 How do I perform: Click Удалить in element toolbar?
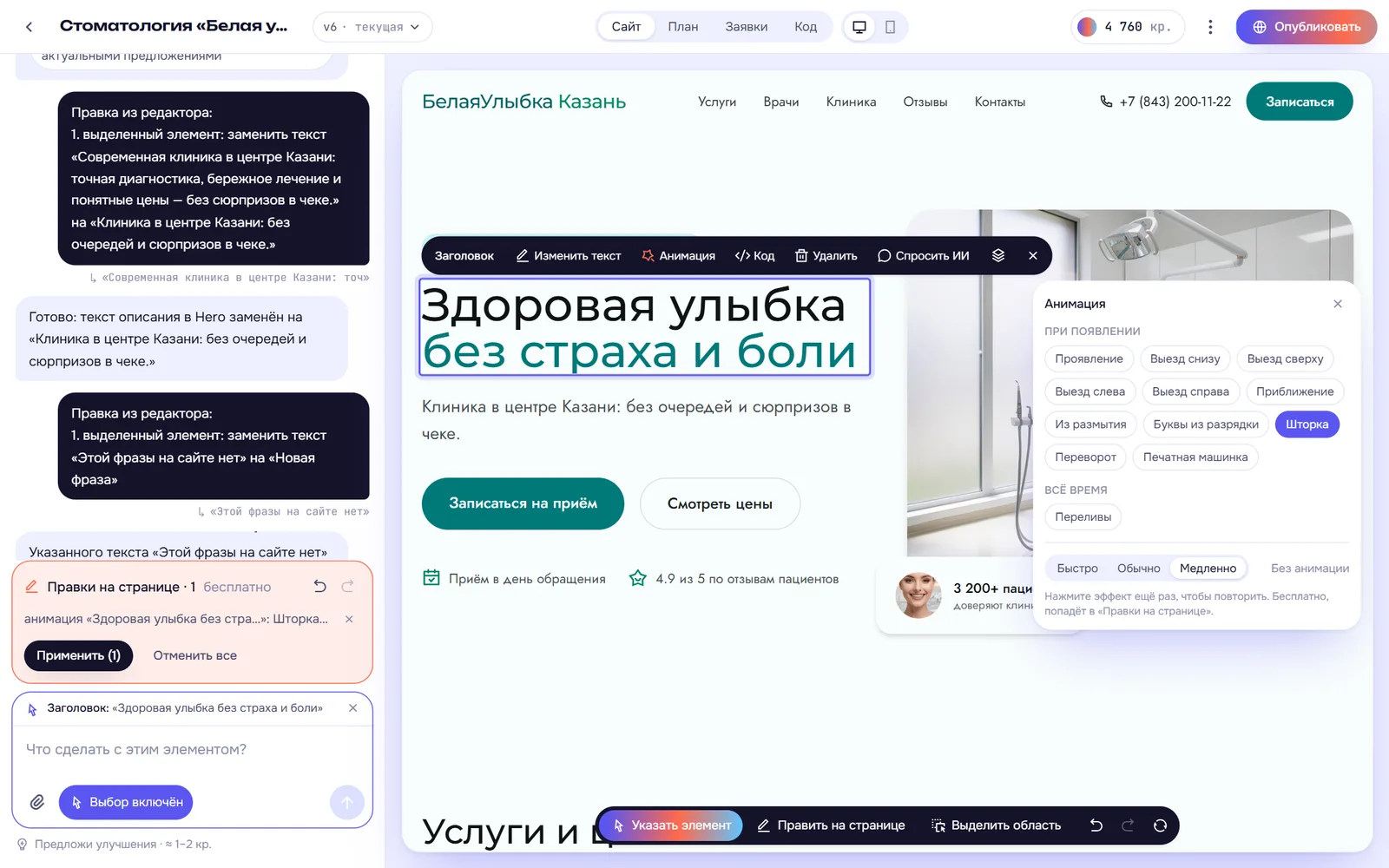(x=826, y=256)
